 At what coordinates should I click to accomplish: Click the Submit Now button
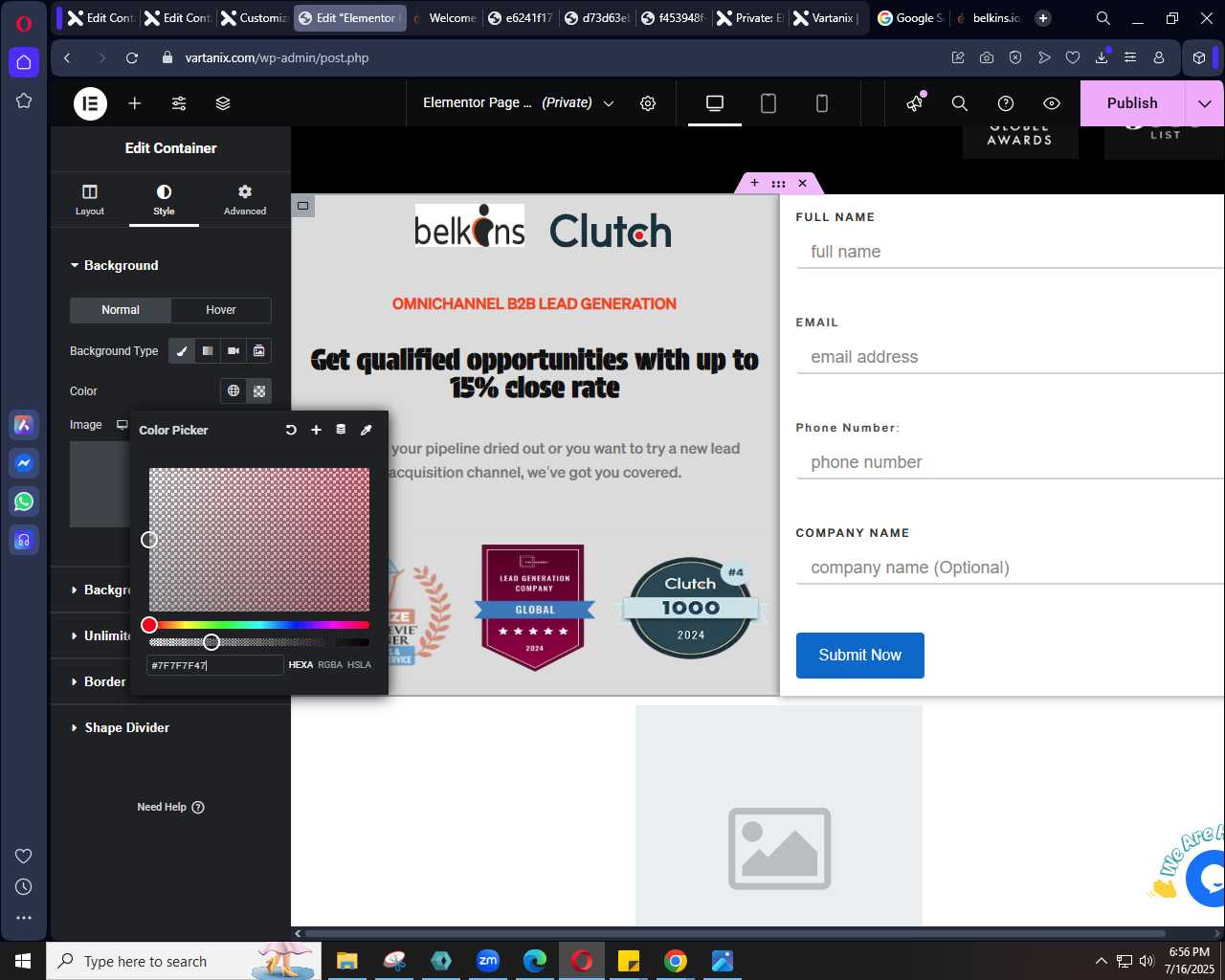pyautogui.click(x=860, y=656)
